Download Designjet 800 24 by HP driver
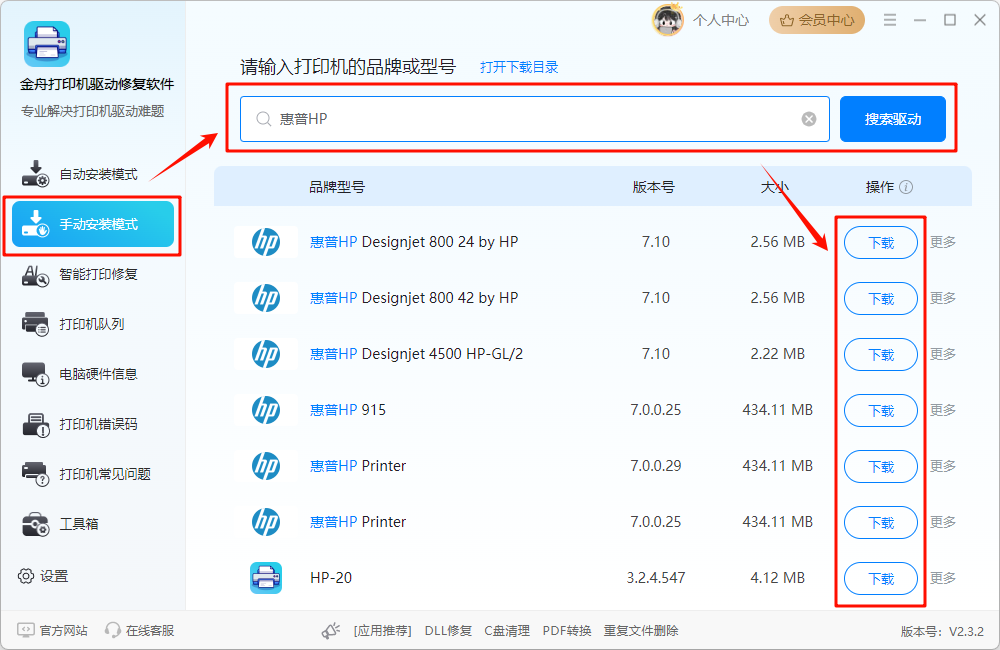 (881, 242)
